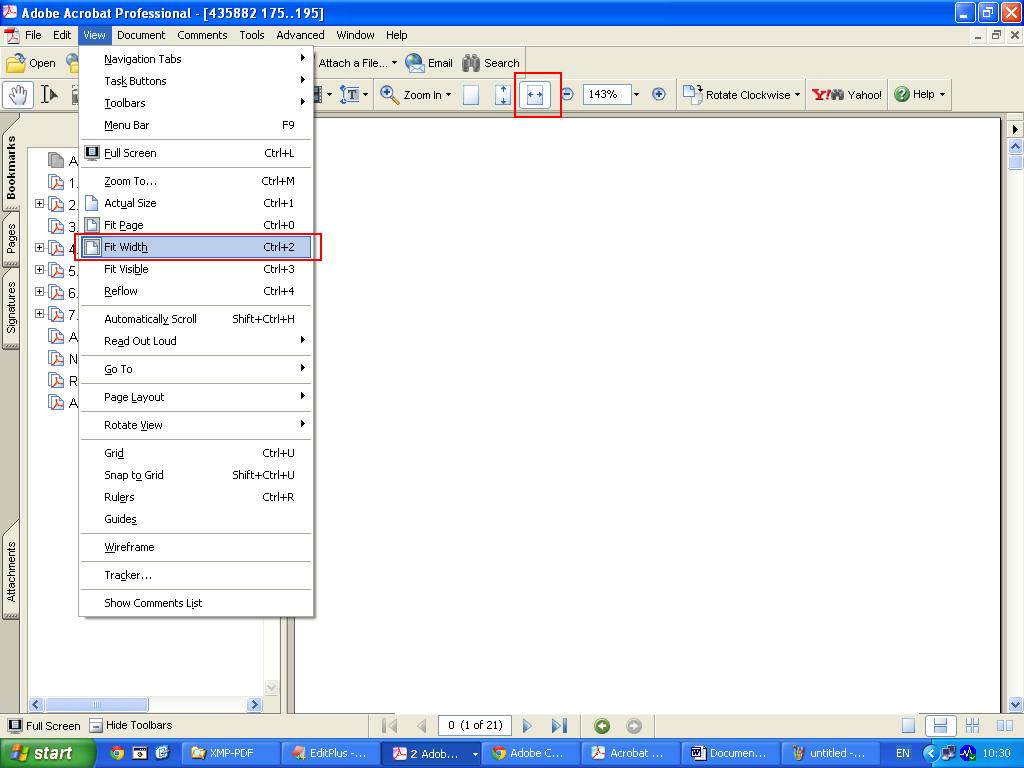Expand bookmark number 5
1024x768 pixels.
[x=39, y=270]
